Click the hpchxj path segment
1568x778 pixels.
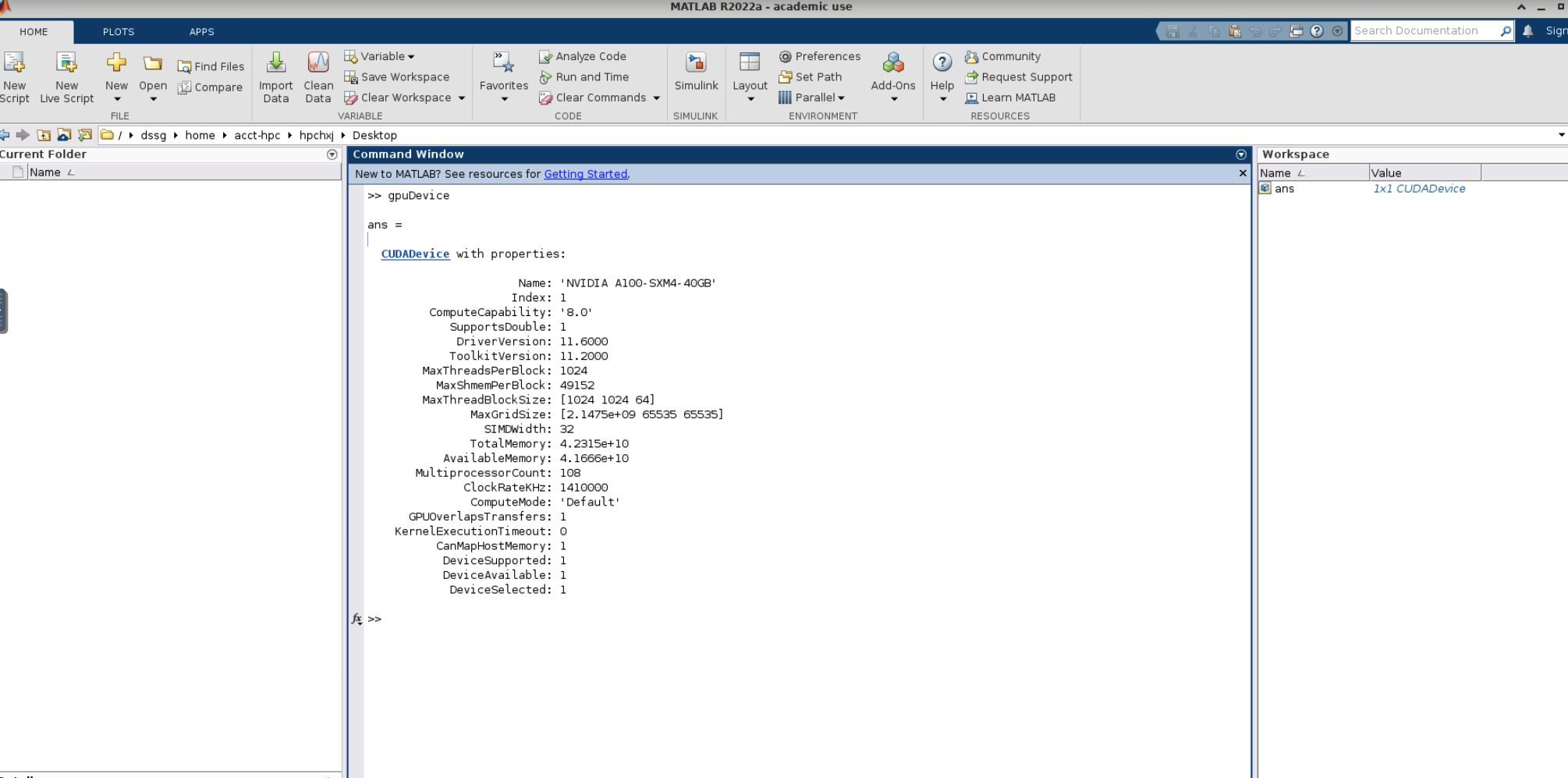316,135
